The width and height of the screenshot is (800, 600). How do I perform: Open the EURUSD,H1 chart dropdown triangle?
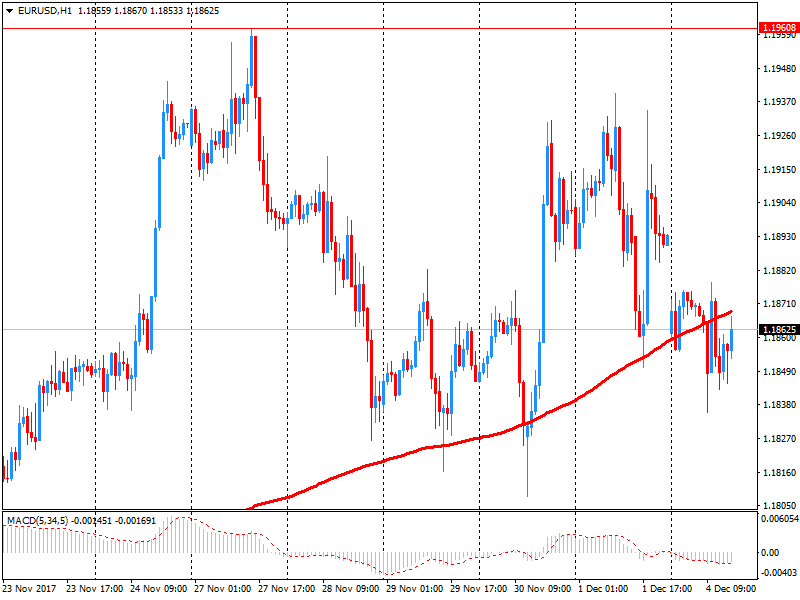click(x=10, y=10)
